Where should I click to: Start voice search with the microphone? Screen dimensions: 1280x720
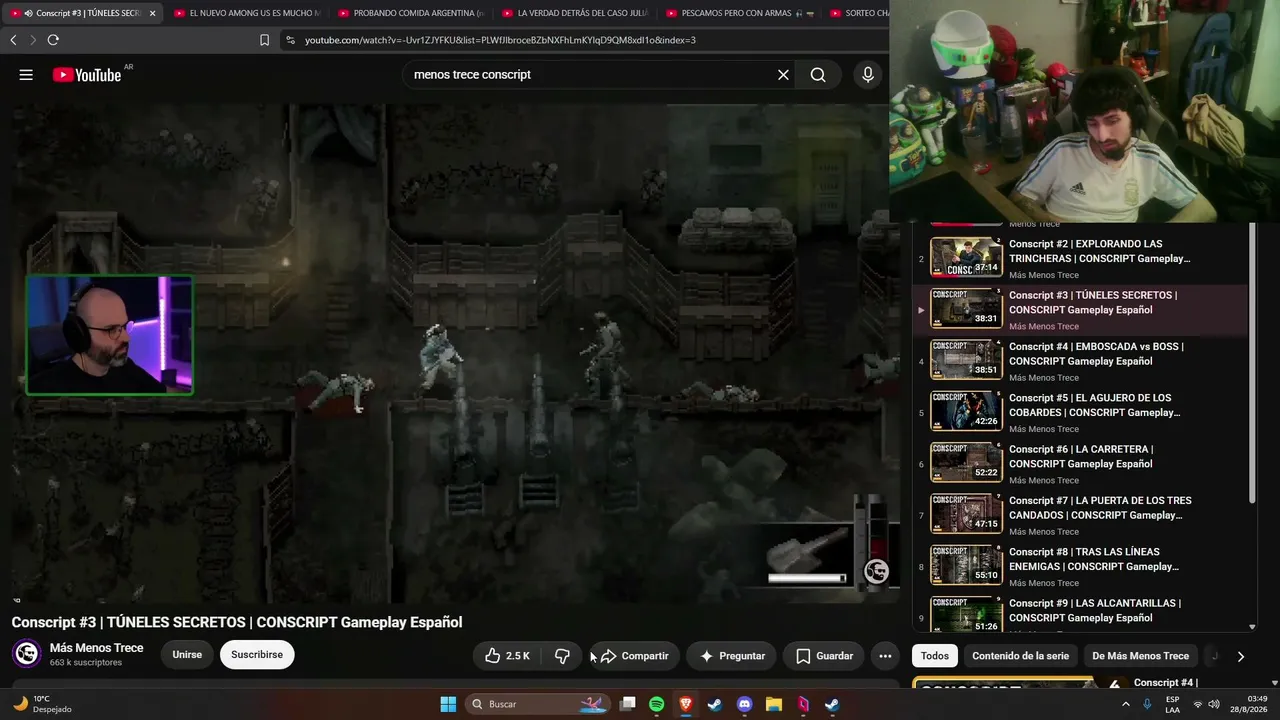(868, 75)
